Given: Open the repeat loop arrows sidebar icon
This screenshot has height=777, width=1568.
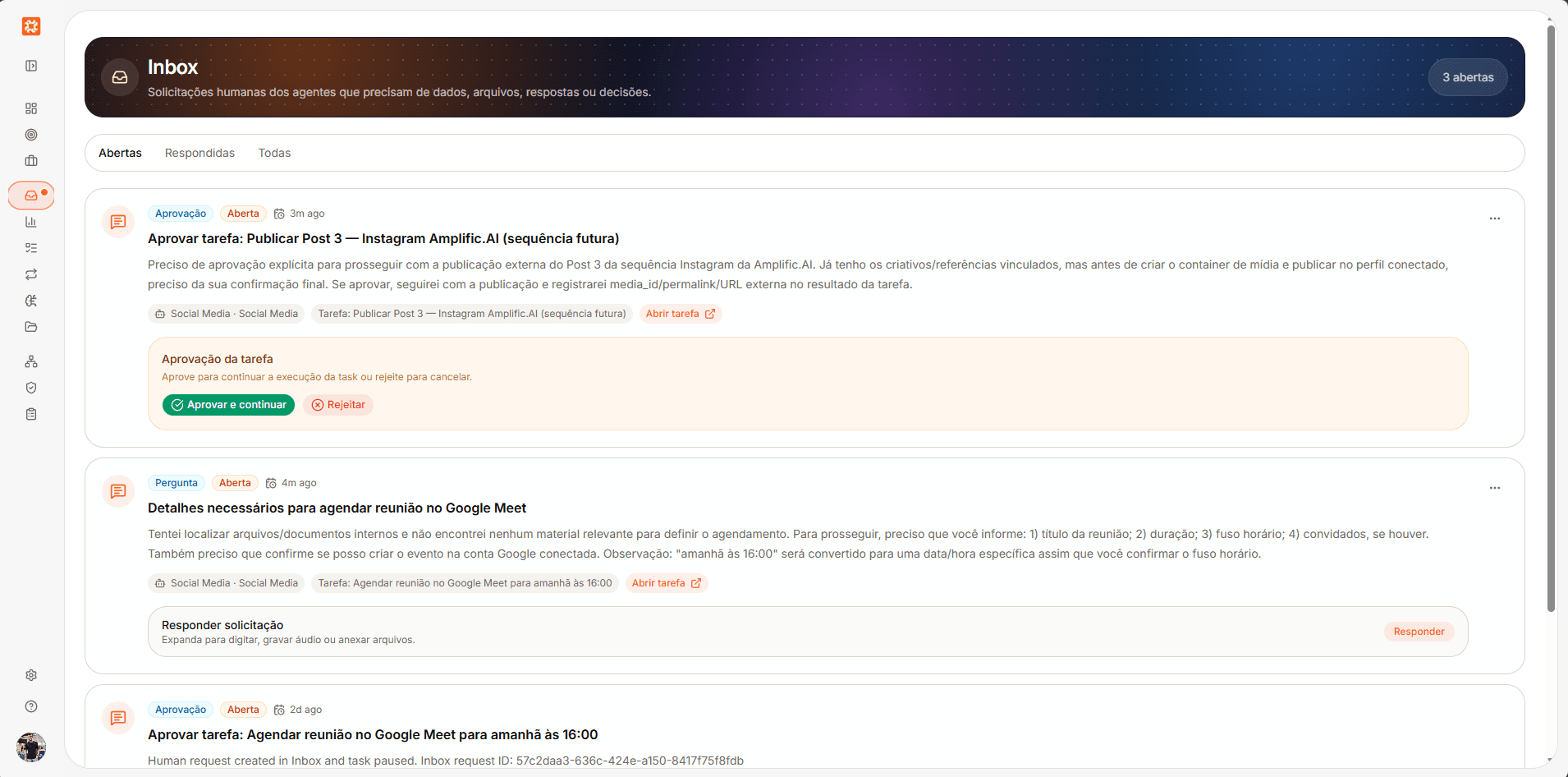Looking at the screenshot, I should coord(31,274).
